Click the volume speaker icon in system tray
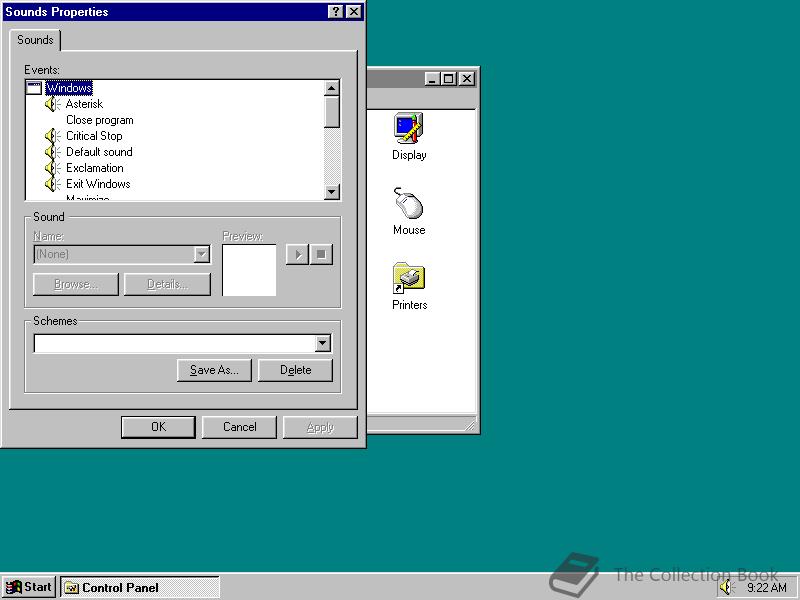Screen dimensions: 800x600 coord(727,587)
